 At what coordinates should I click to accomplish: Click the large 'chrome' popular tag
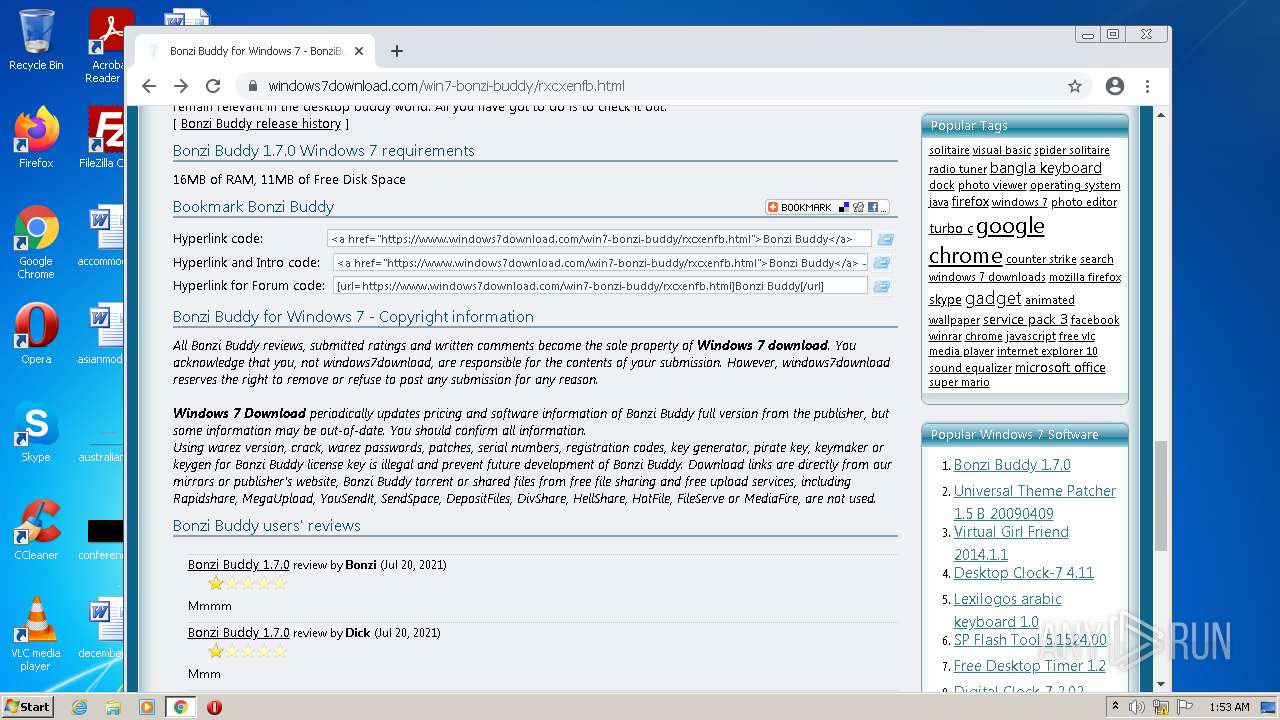[965, 256]
